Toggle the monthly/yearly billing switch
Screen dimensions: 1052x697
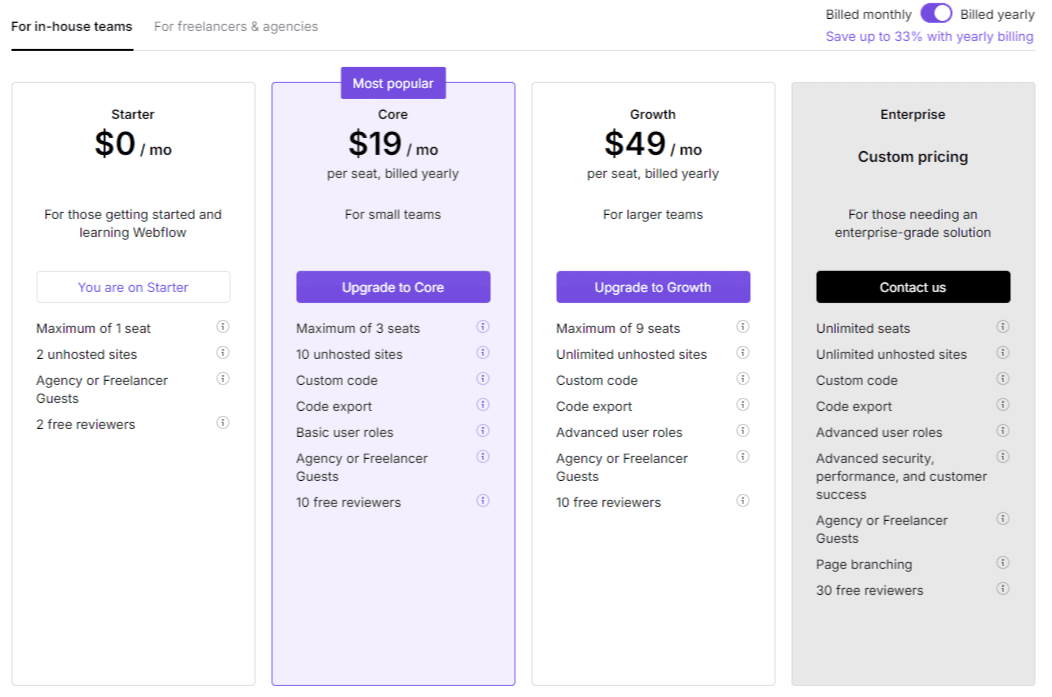pyautogui.click(x=936, y=13)
